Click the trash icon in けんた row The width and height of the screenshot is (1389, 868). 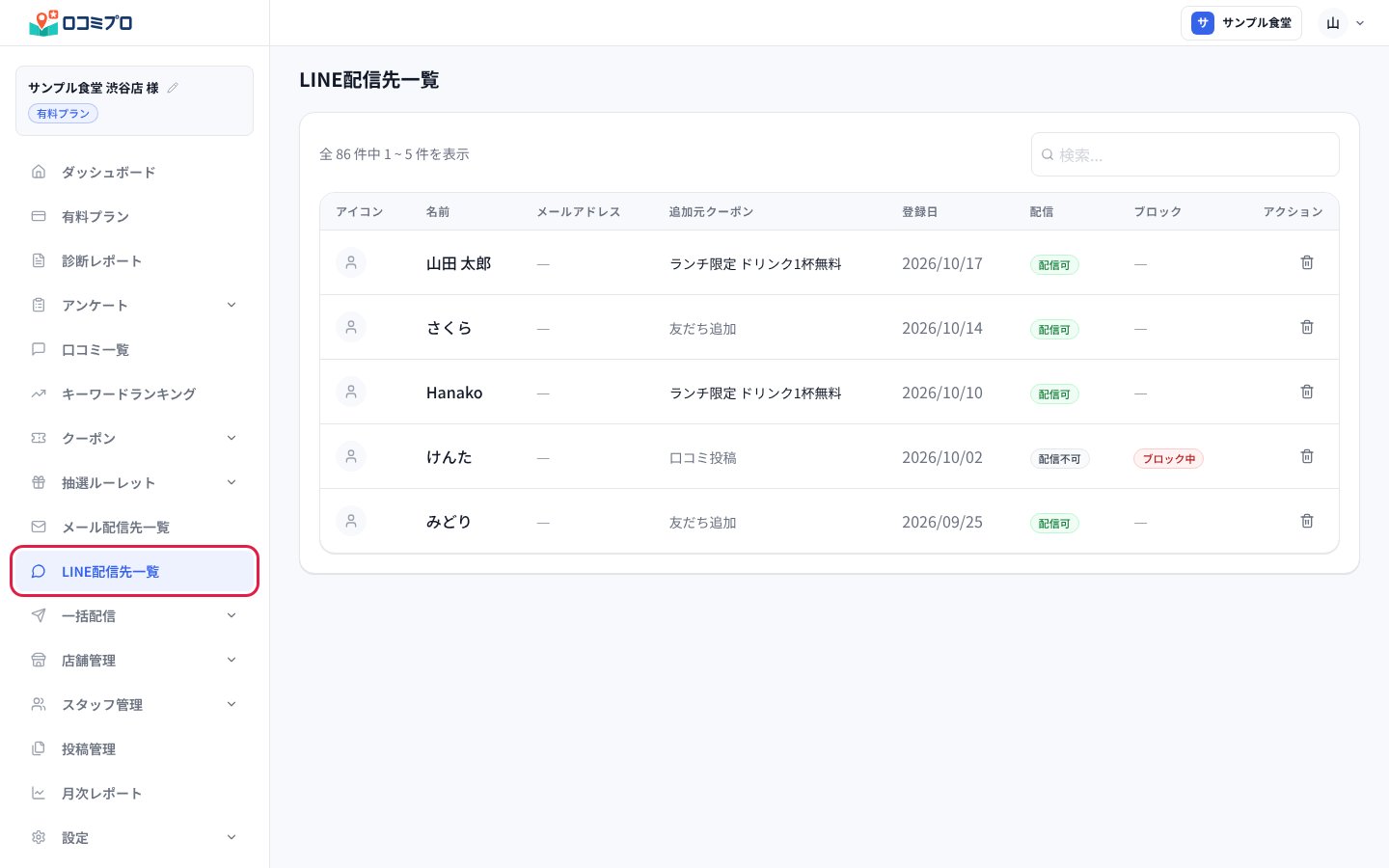(1307, 456)
